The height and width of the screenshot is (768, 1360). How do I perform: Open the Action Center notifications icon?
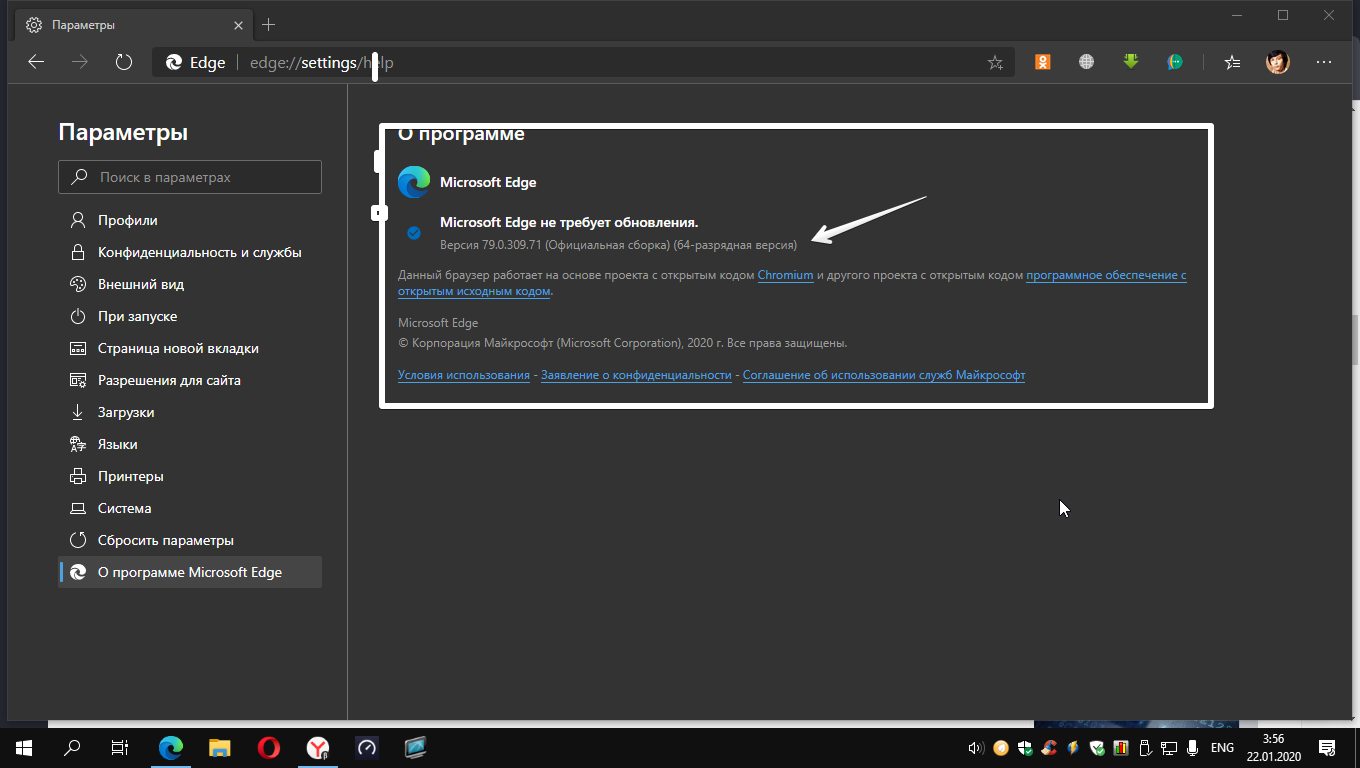[1328, 748]
